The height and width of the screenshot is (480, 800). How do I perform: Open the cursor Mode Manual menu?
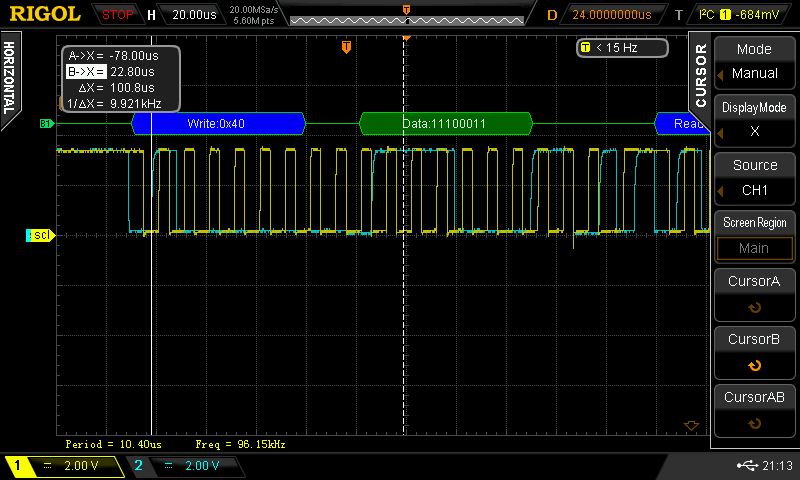pos(754,61)
